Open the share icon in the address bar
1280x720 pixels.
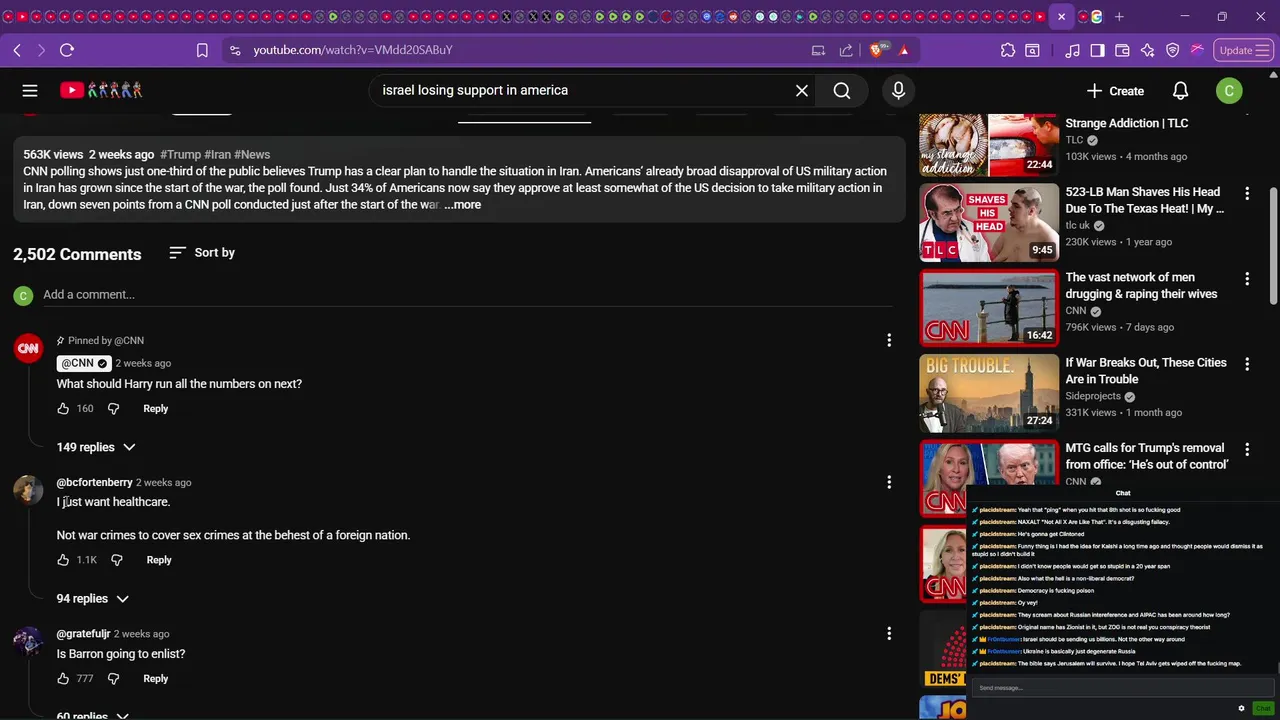pos(846,50)
